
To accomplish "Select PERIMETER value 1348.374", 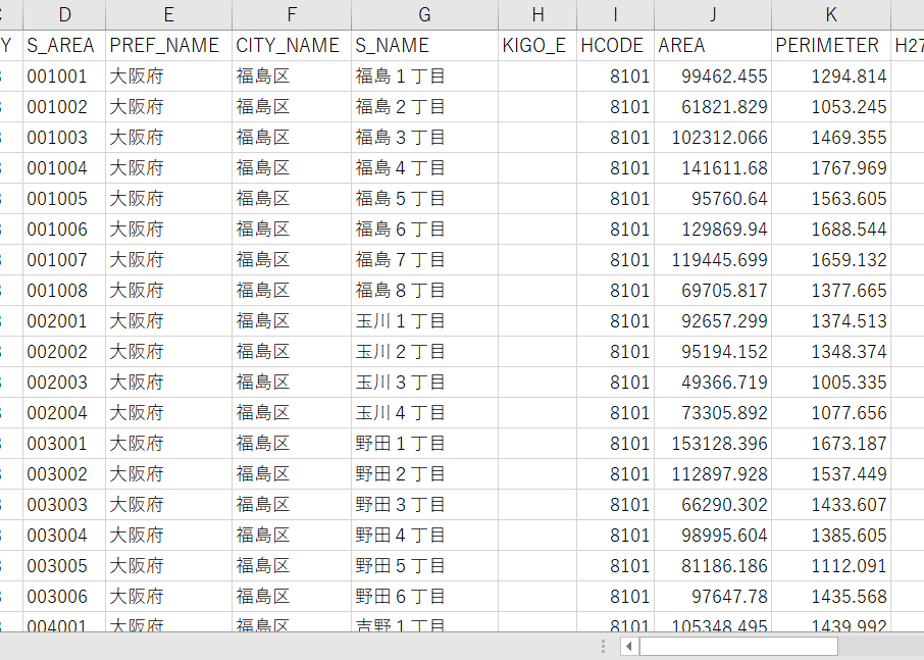I will [831, 352].
